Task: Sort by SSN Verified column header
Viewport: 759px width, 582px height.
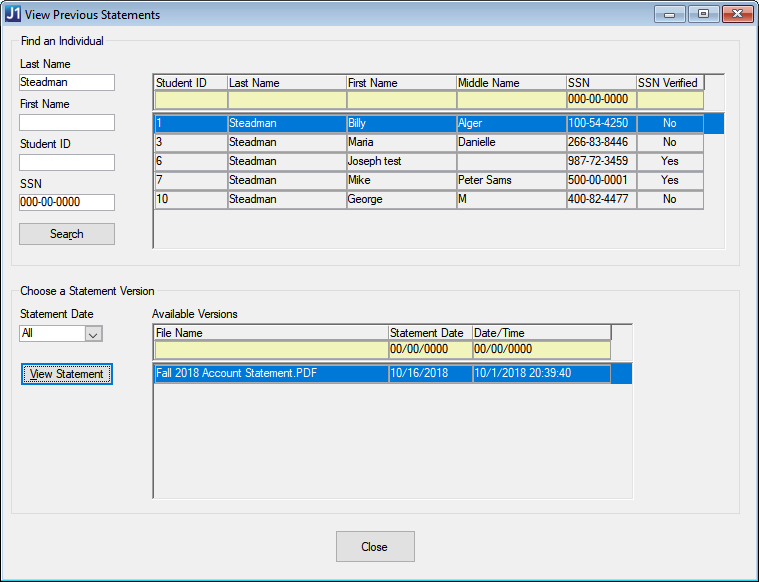Action: [x=669, y=83]
